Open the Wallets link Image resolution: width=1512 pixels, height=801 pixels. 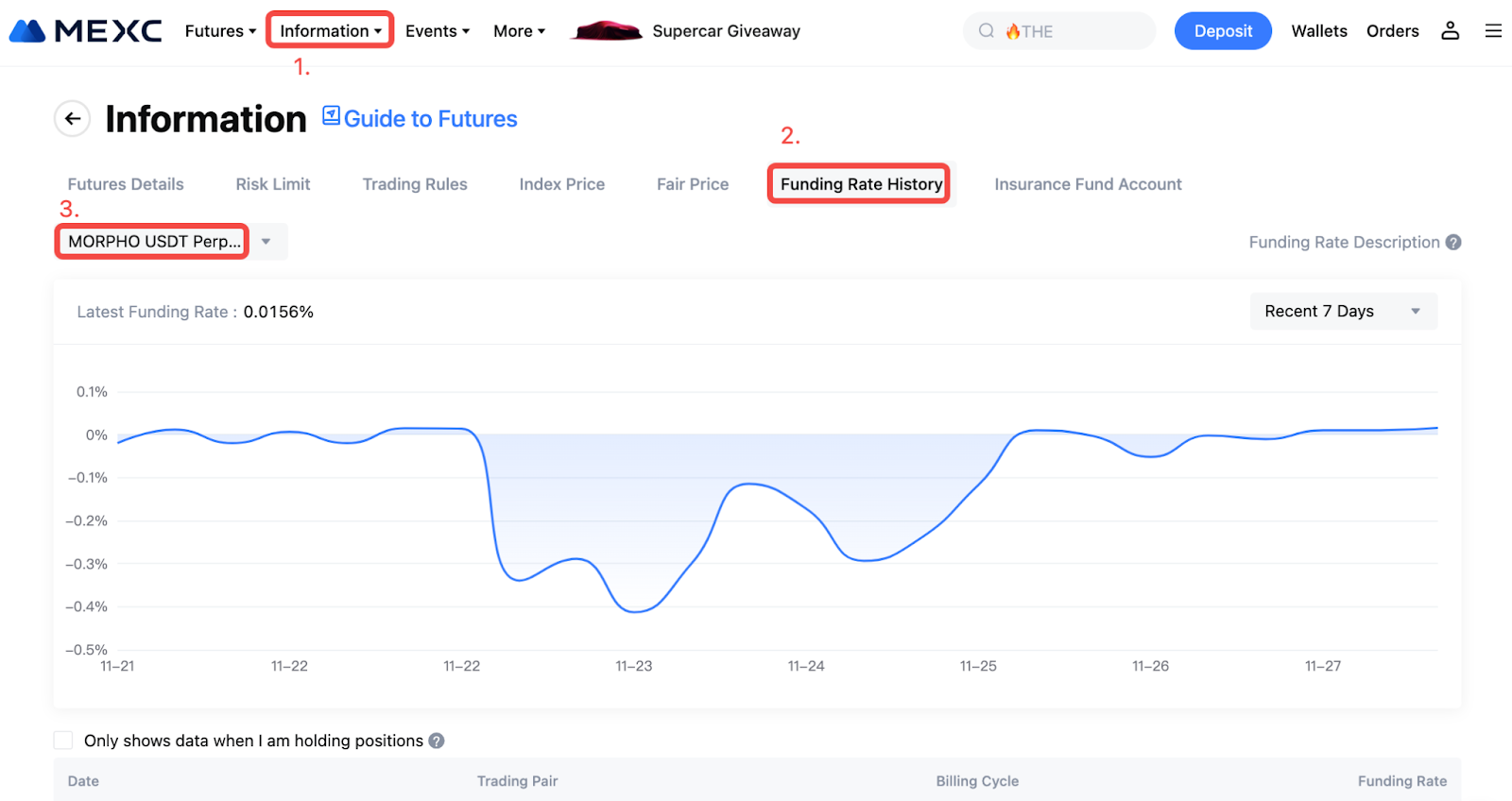pos(1319,31)
